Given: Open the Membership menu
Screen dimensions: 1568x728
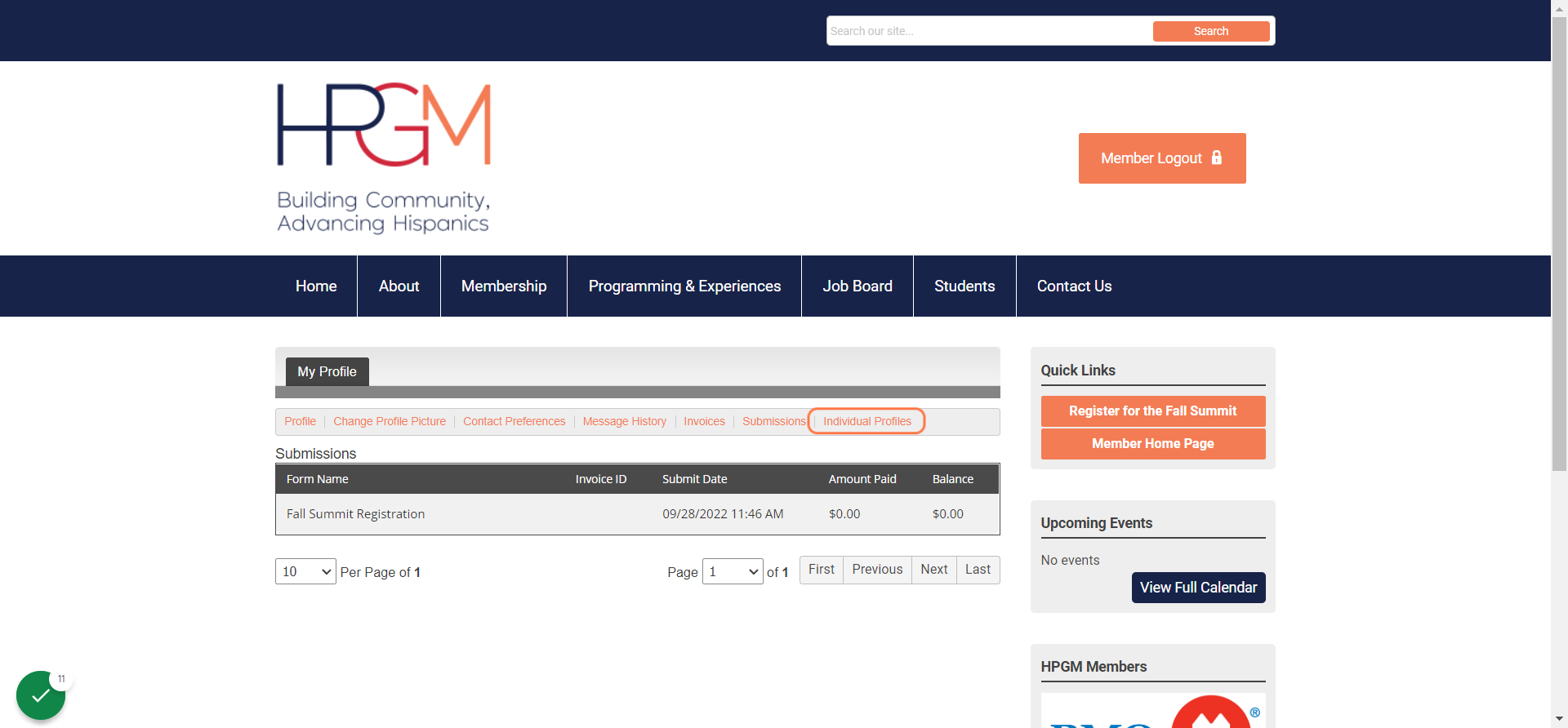Looking at the screenshot, I should point(504,286).
